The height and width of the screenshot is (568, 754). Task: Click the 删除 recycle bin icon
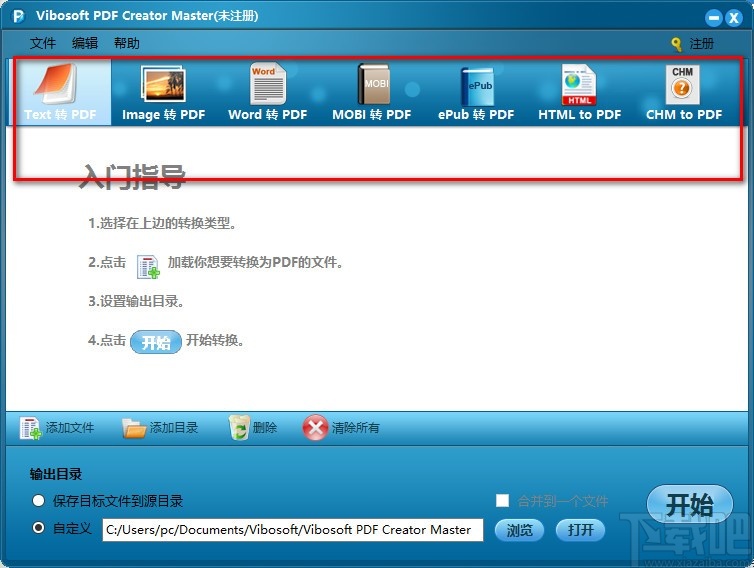point(239,428)
